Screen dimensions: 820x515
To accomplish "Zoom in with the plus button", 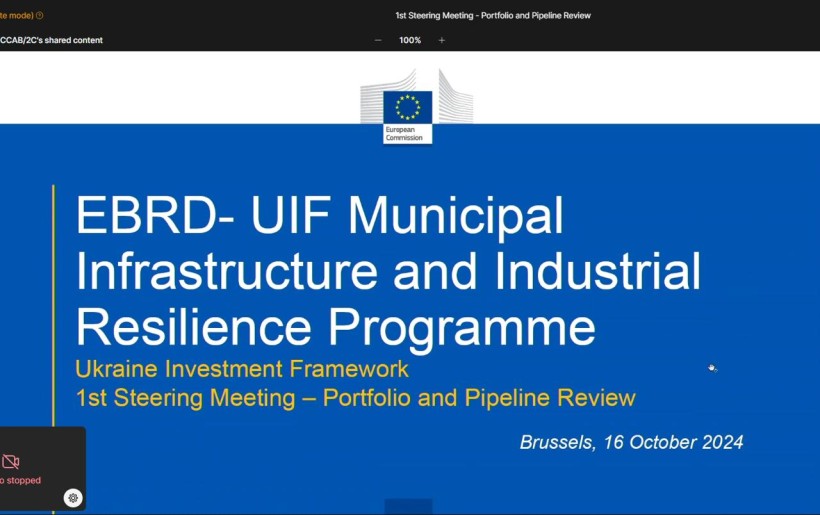I will 441,40.
